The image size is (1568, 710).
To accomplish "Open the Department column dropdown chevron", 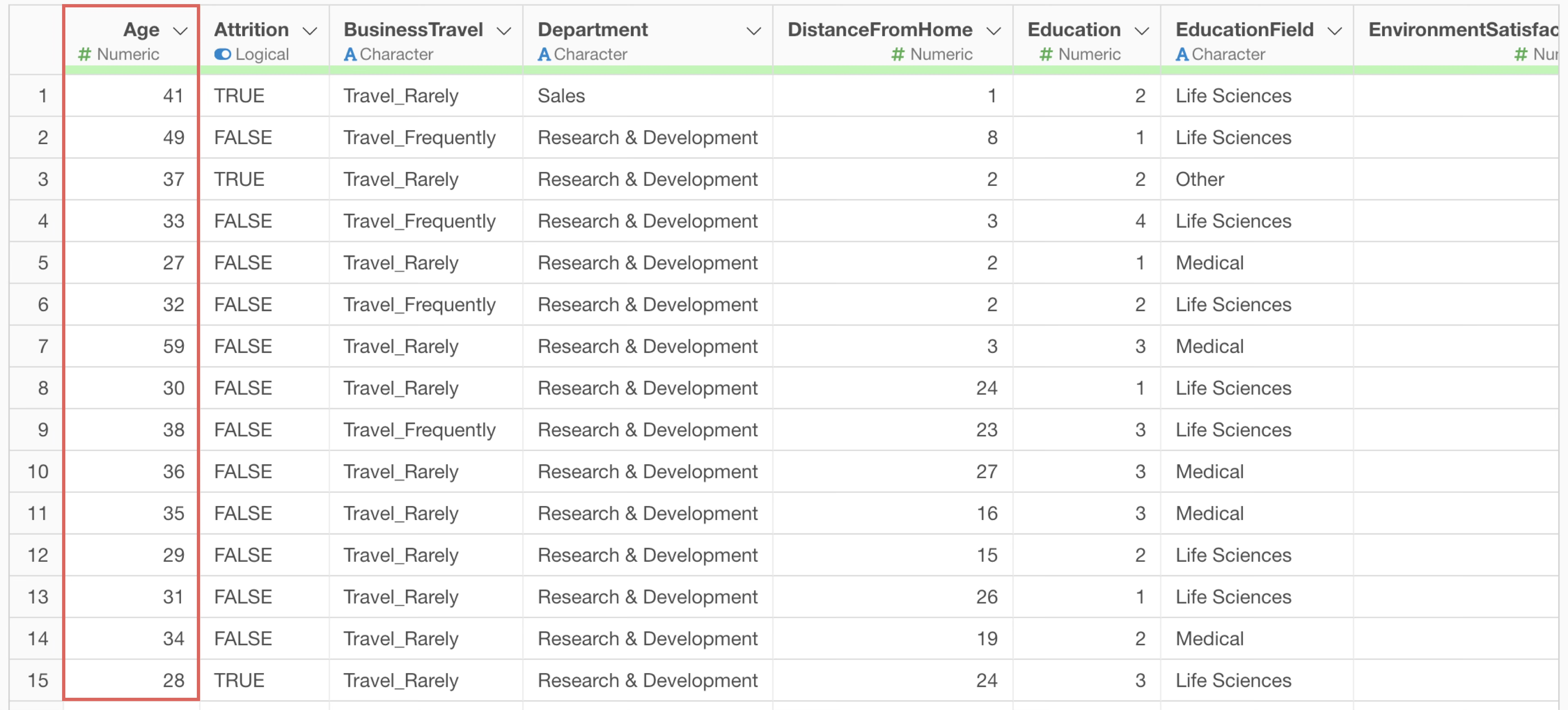I will point(754,31).
